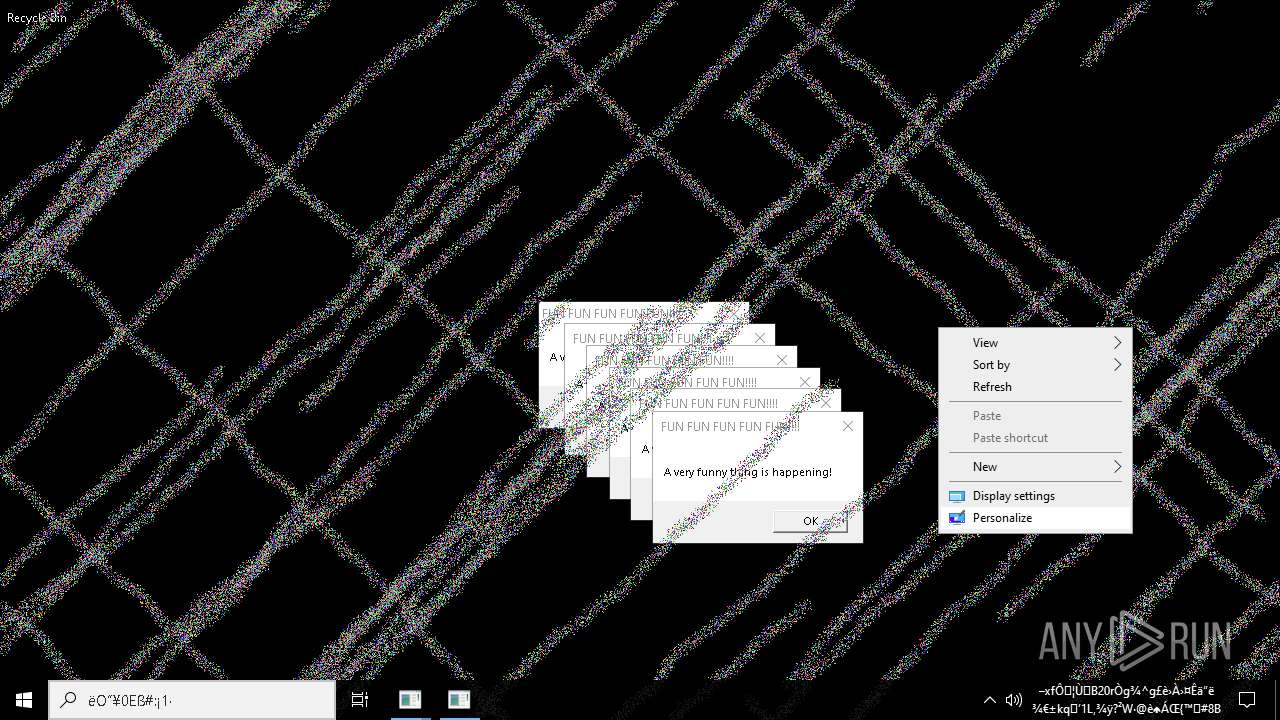
Task: Click OK in the frontmost FUN dialog
Action: tap(810, 521)
